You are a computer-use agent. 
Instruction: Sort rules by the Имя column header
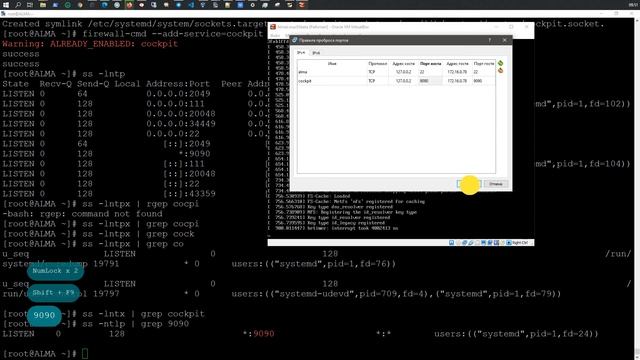(332, 64)
